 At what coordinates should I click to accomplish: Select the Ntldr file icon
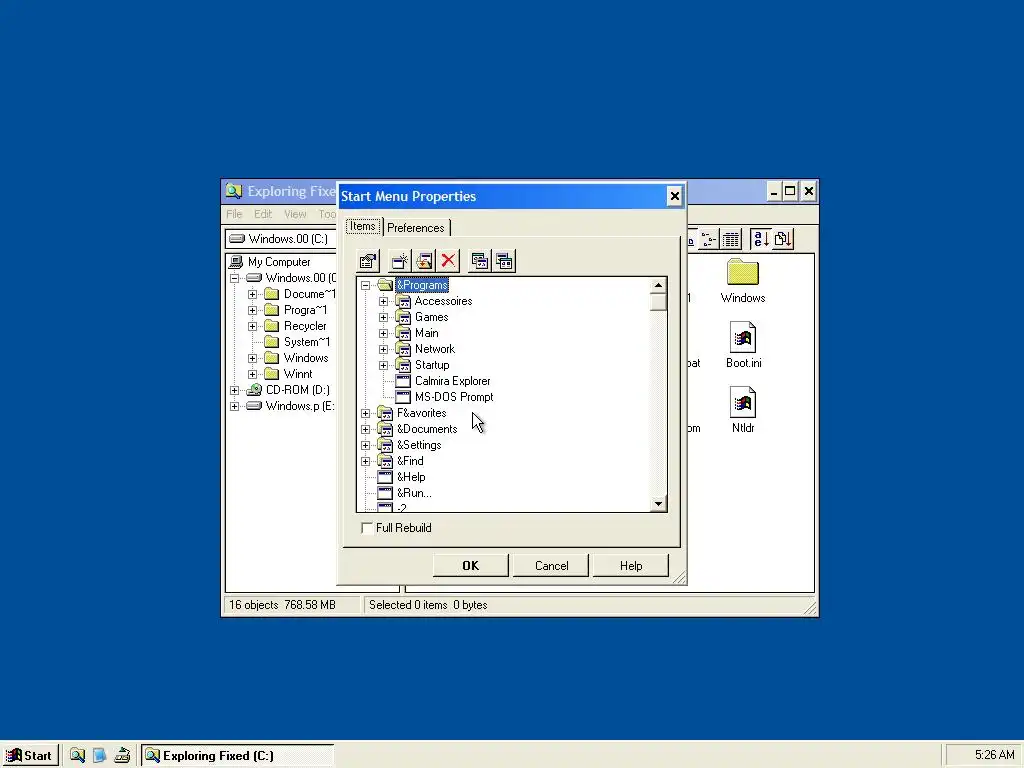tap(743, 402)
